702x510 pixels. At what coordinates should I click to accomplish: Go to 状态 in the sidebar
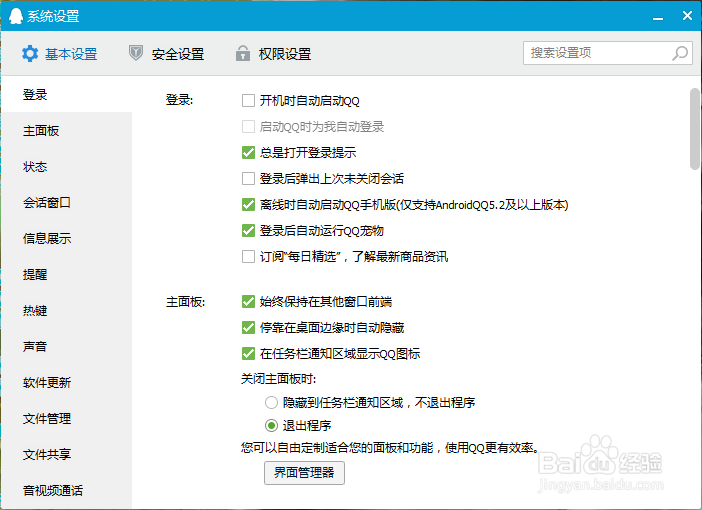coord(66,167)
